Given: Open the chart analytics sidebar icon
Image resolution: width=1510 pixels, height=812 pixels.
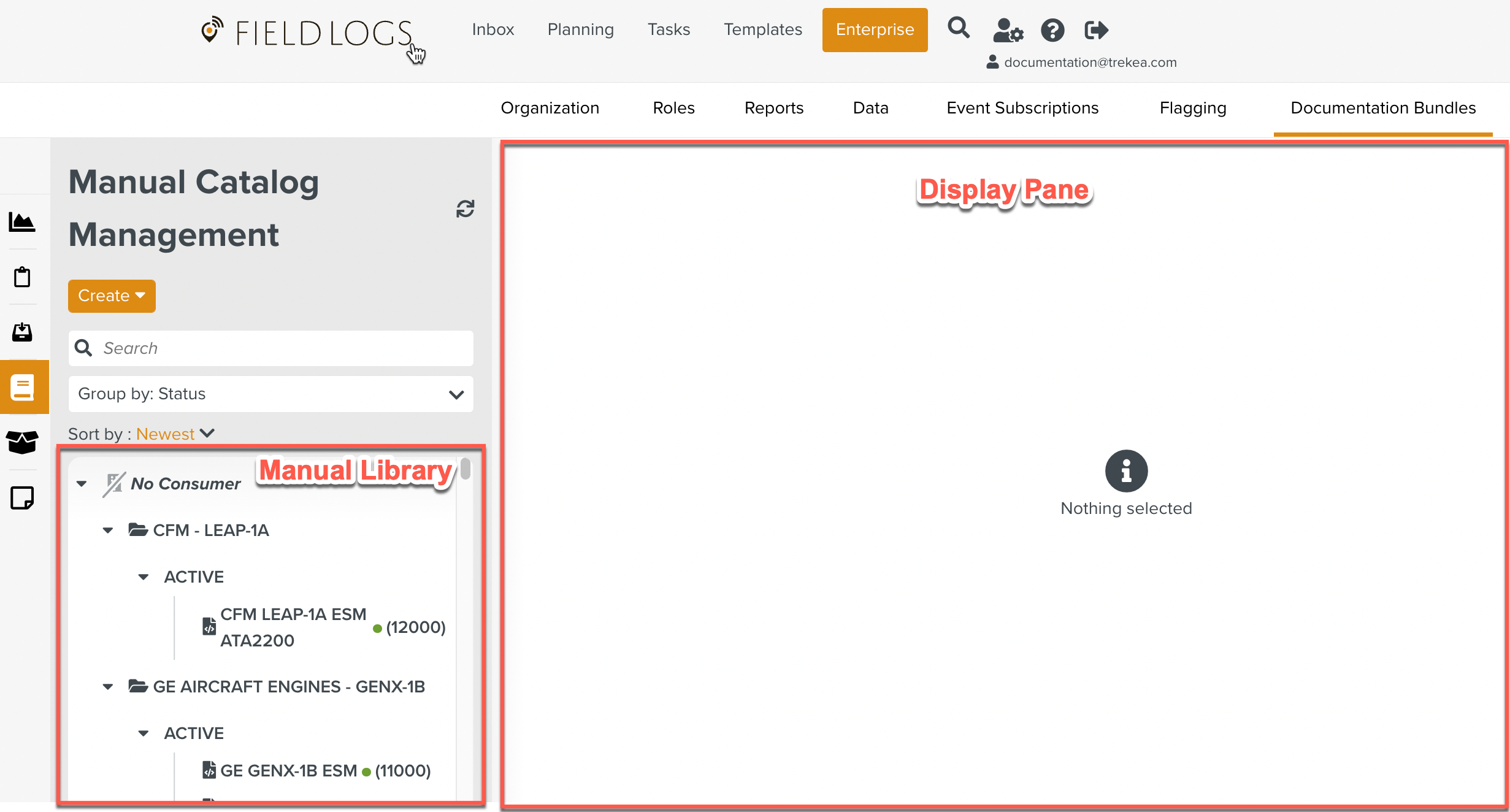Looking at the screenshot, I should click(22, 222).
